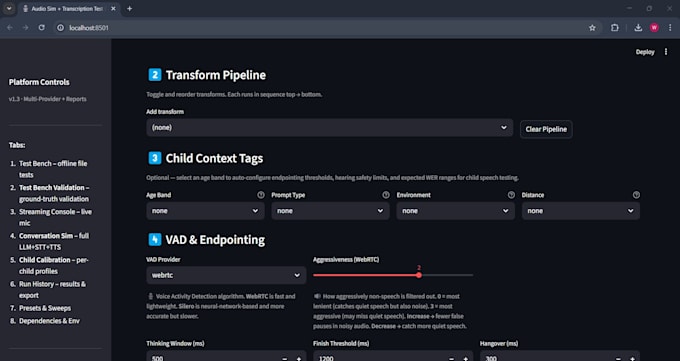Image resolution: width=680 pixels, height=361 pixels.
Task: Bookmark this page with the star icon
Action: click(x=592, y=28)
